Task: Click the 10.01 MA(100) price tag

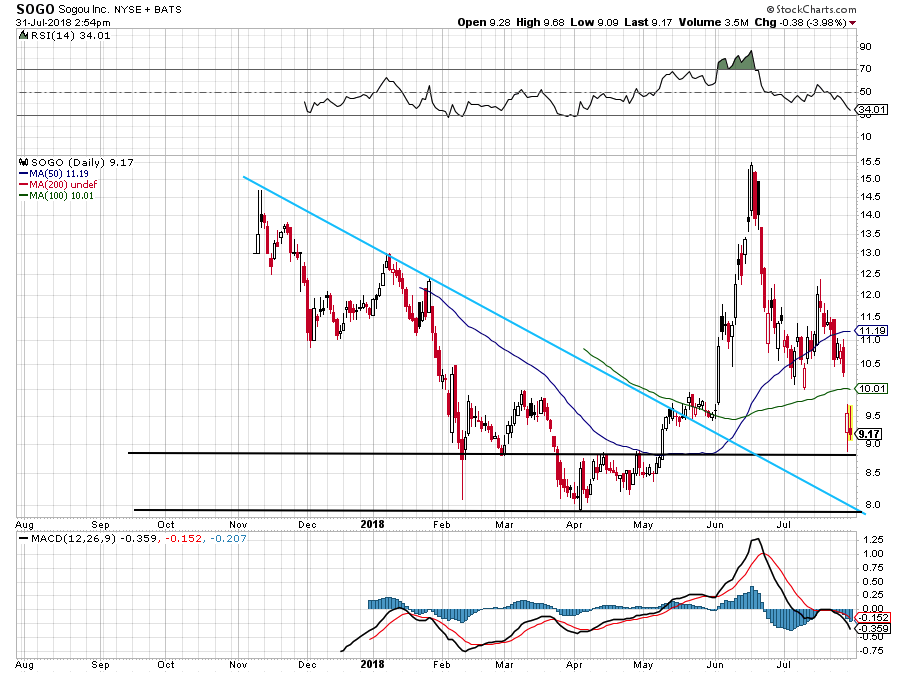Action: click(872, 388)
